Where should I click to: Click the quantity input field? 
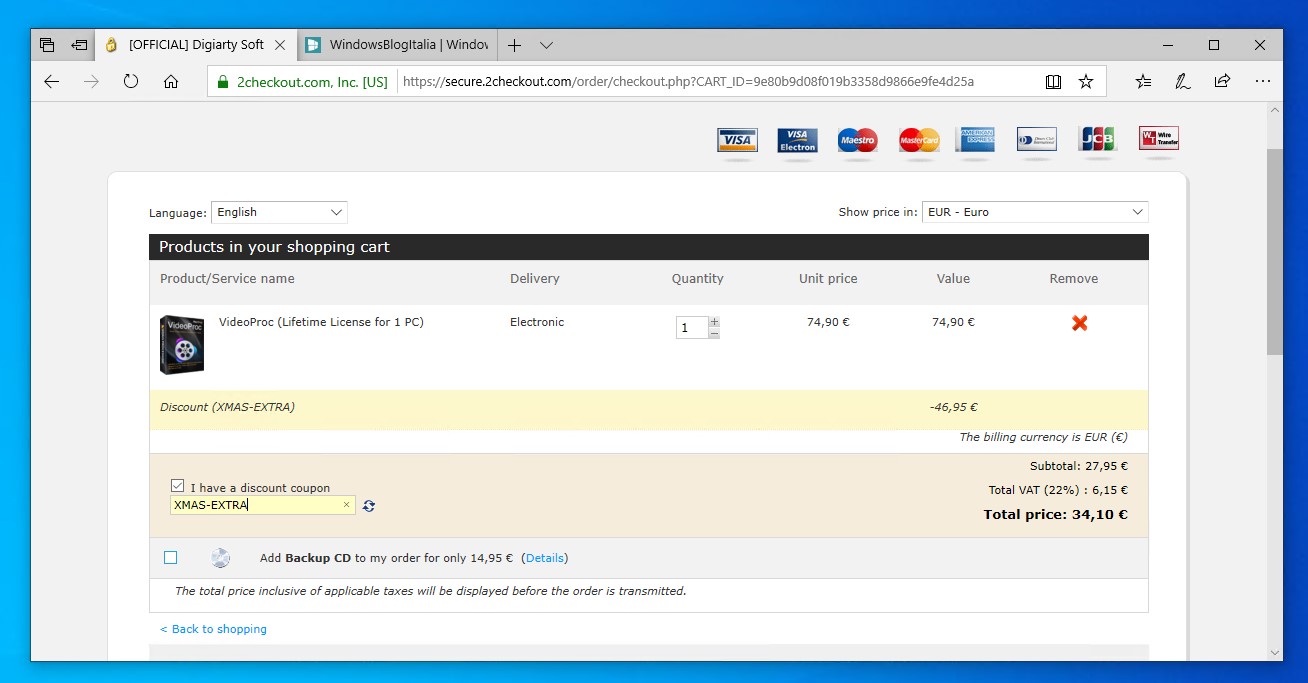[692, 327]
